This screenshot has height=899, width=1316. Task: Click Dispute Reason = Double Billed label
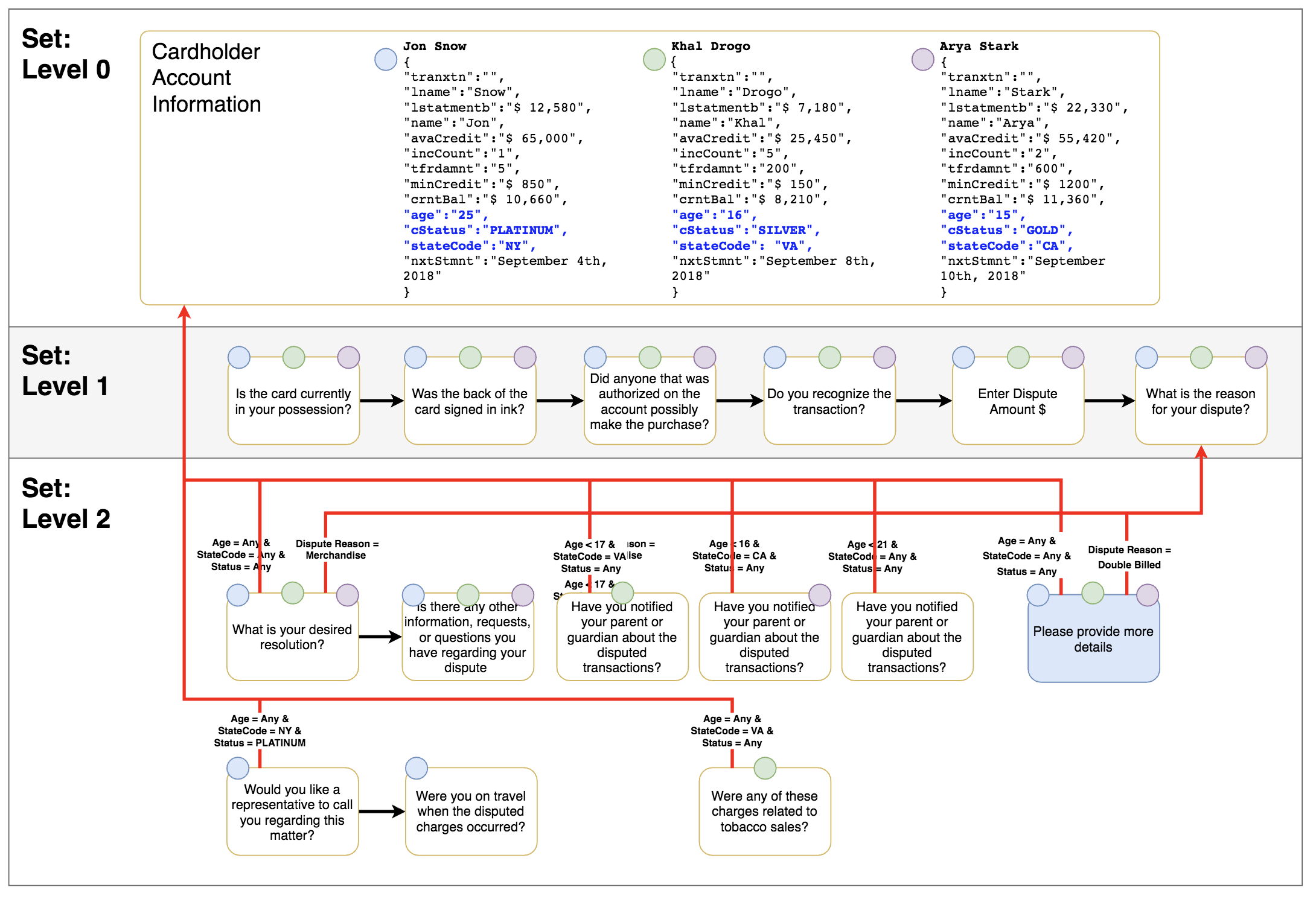coord(1129,557)
